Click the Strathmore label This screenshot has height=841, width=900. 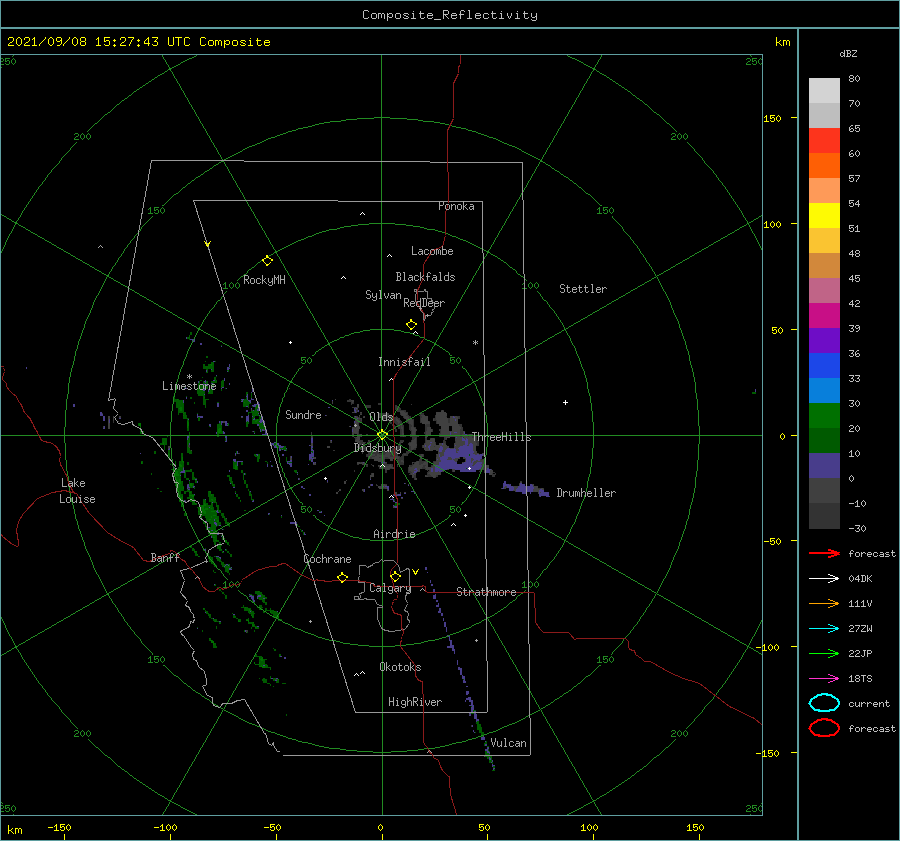486,592
